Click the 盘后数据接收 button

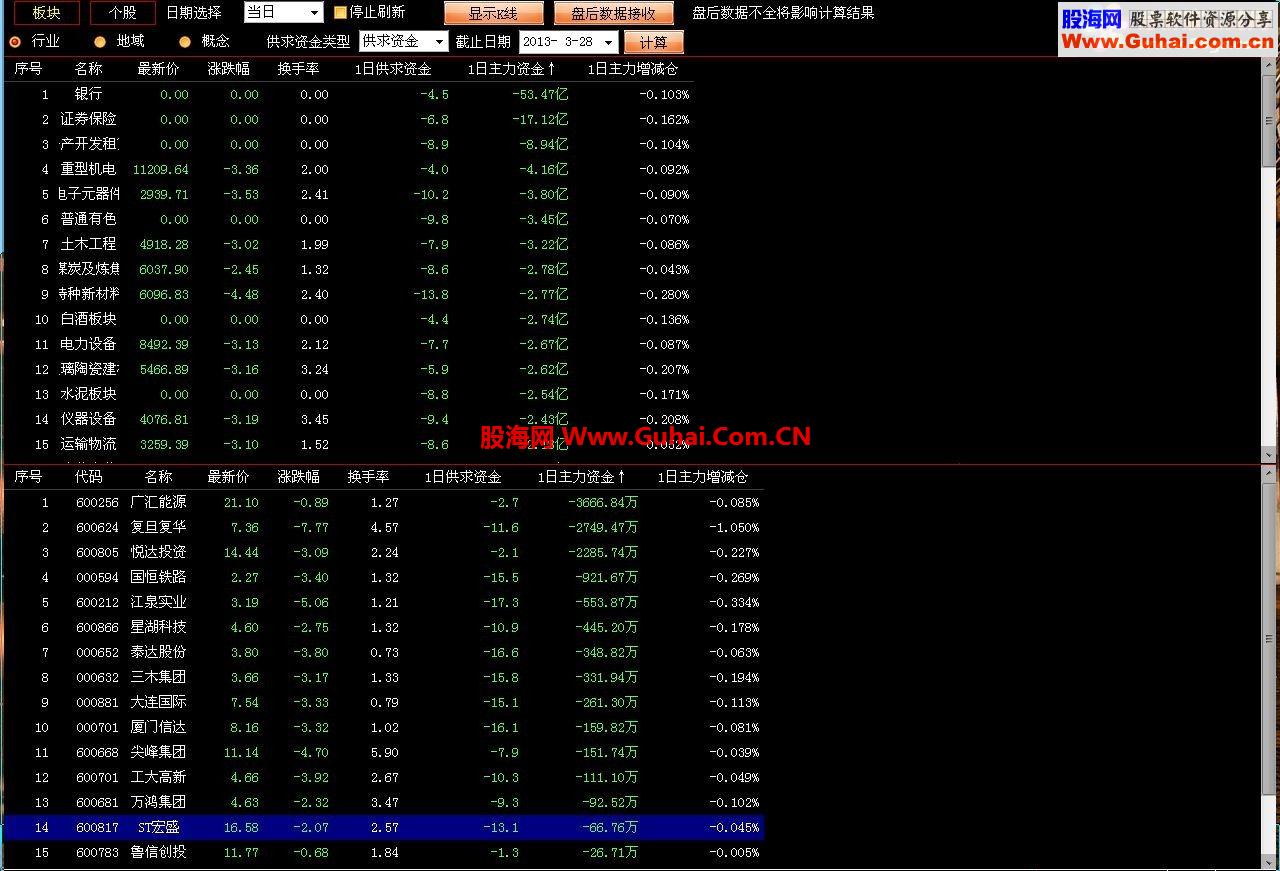(613, 13)
